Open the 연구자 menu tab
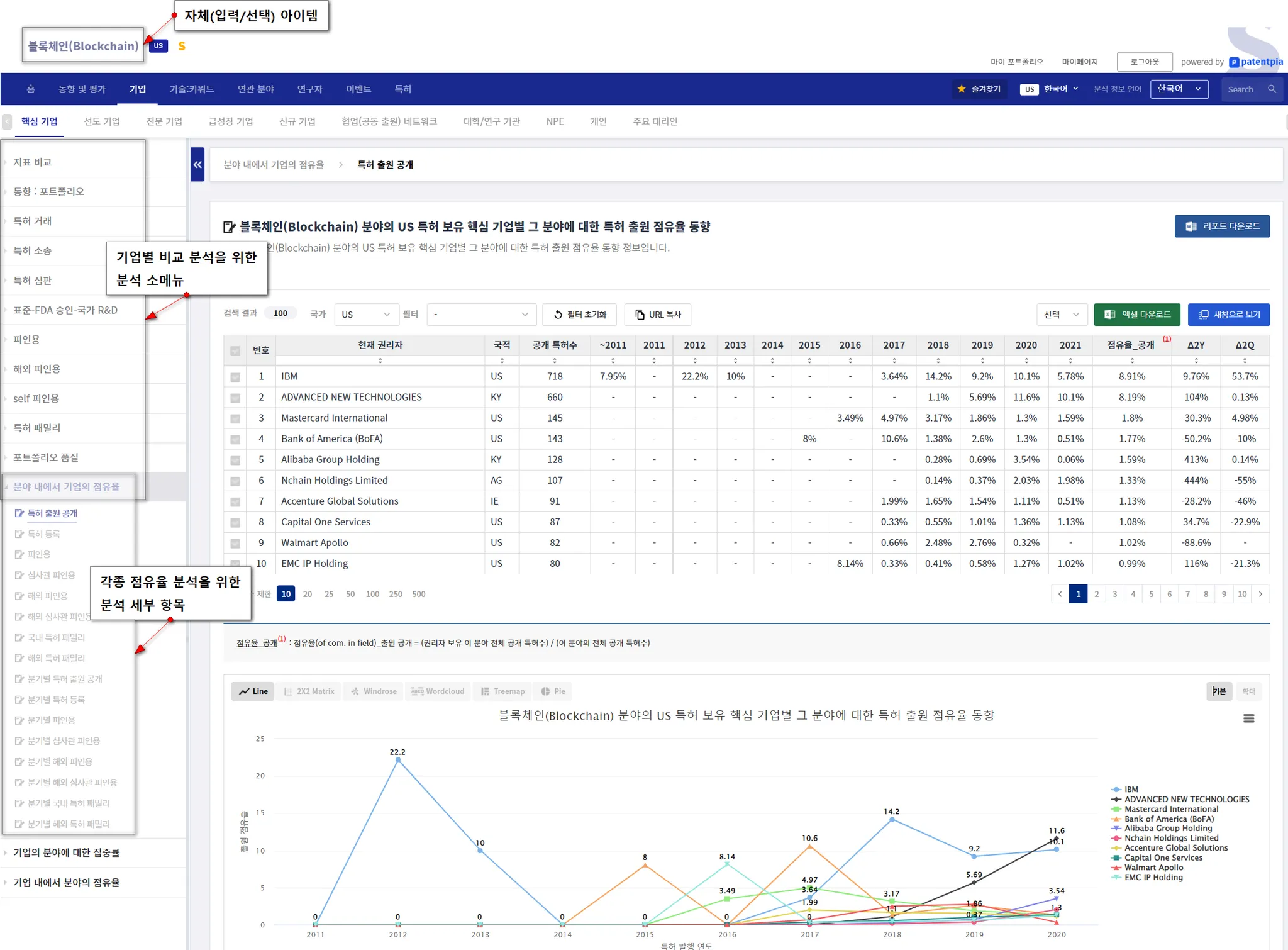This screenshot has height=950, width=1288. coord(309,89)
